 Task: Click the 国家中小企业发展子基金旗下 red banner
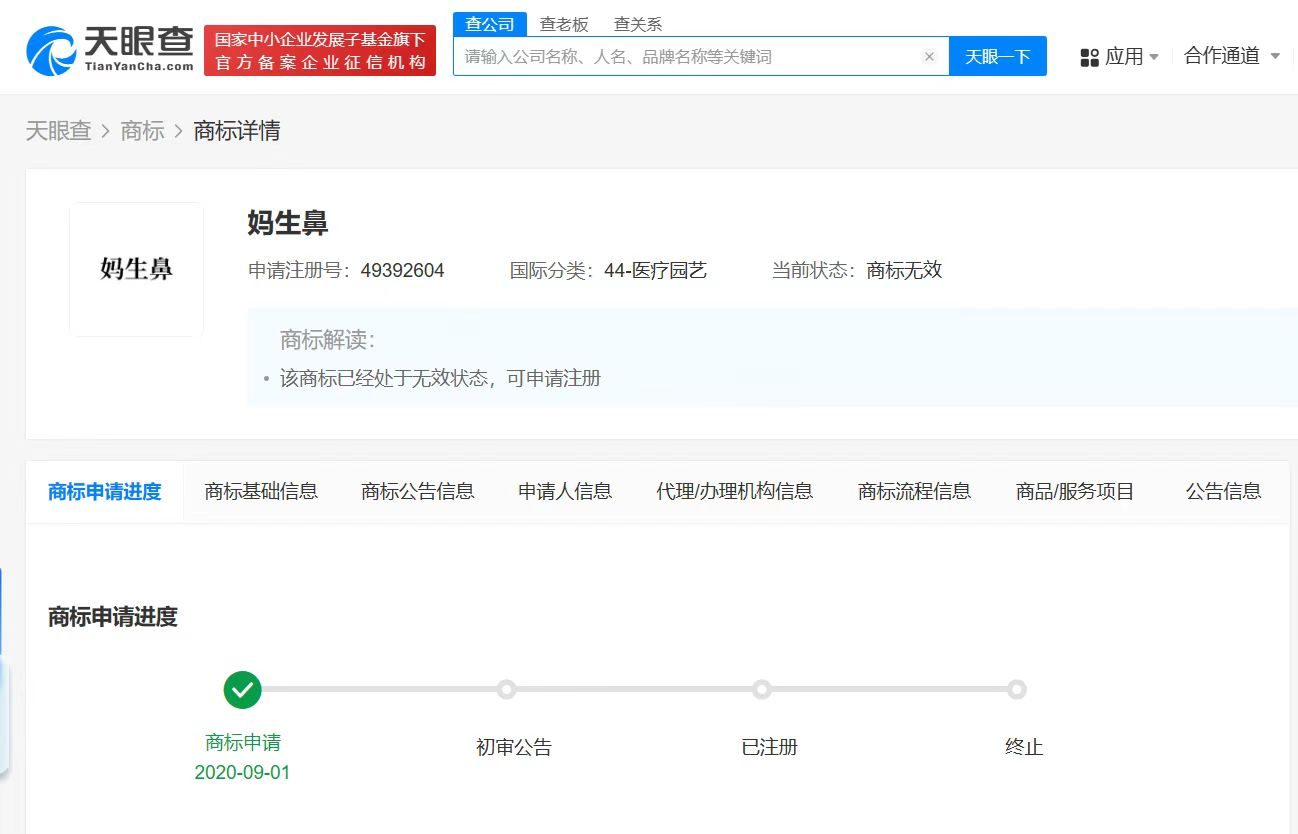click(319, 46)
